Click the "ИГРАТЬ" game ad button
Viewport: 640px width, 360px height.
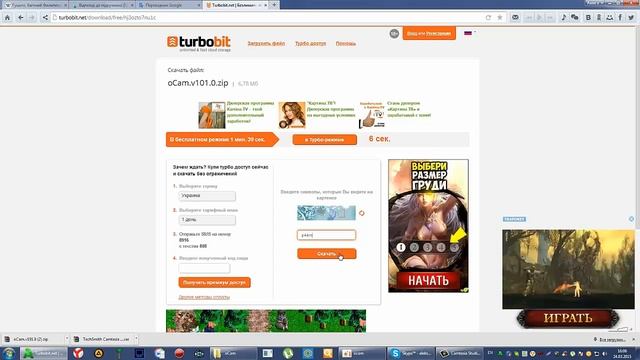pyautogui.click(x=568, y=318)
